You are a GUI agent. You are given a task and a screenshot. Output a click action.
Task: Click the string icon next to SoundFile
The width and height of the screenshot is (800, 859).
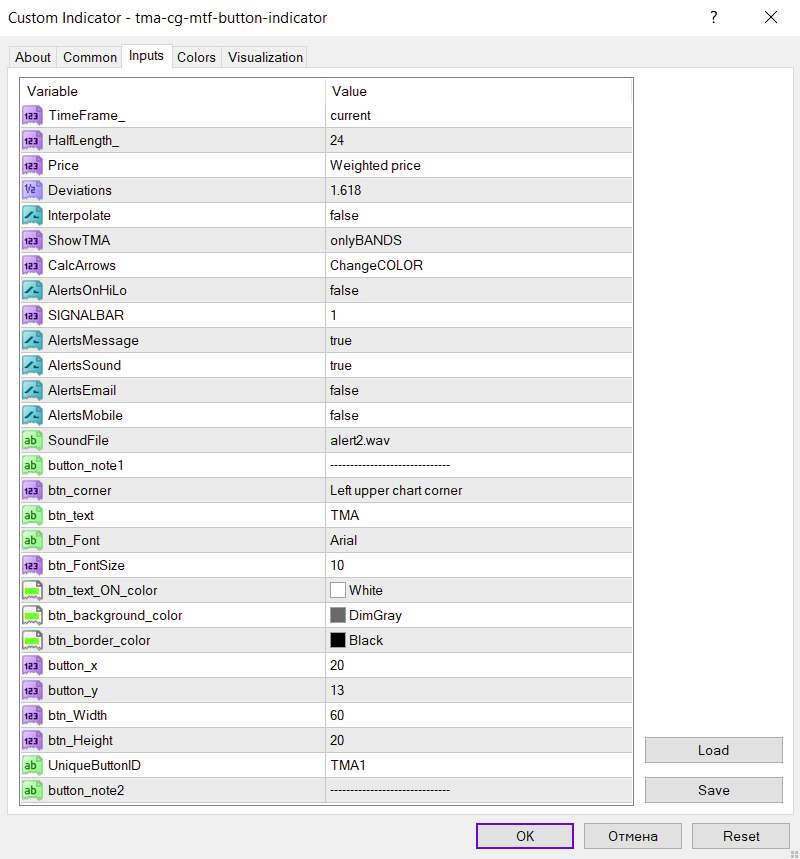pos(31,441)
